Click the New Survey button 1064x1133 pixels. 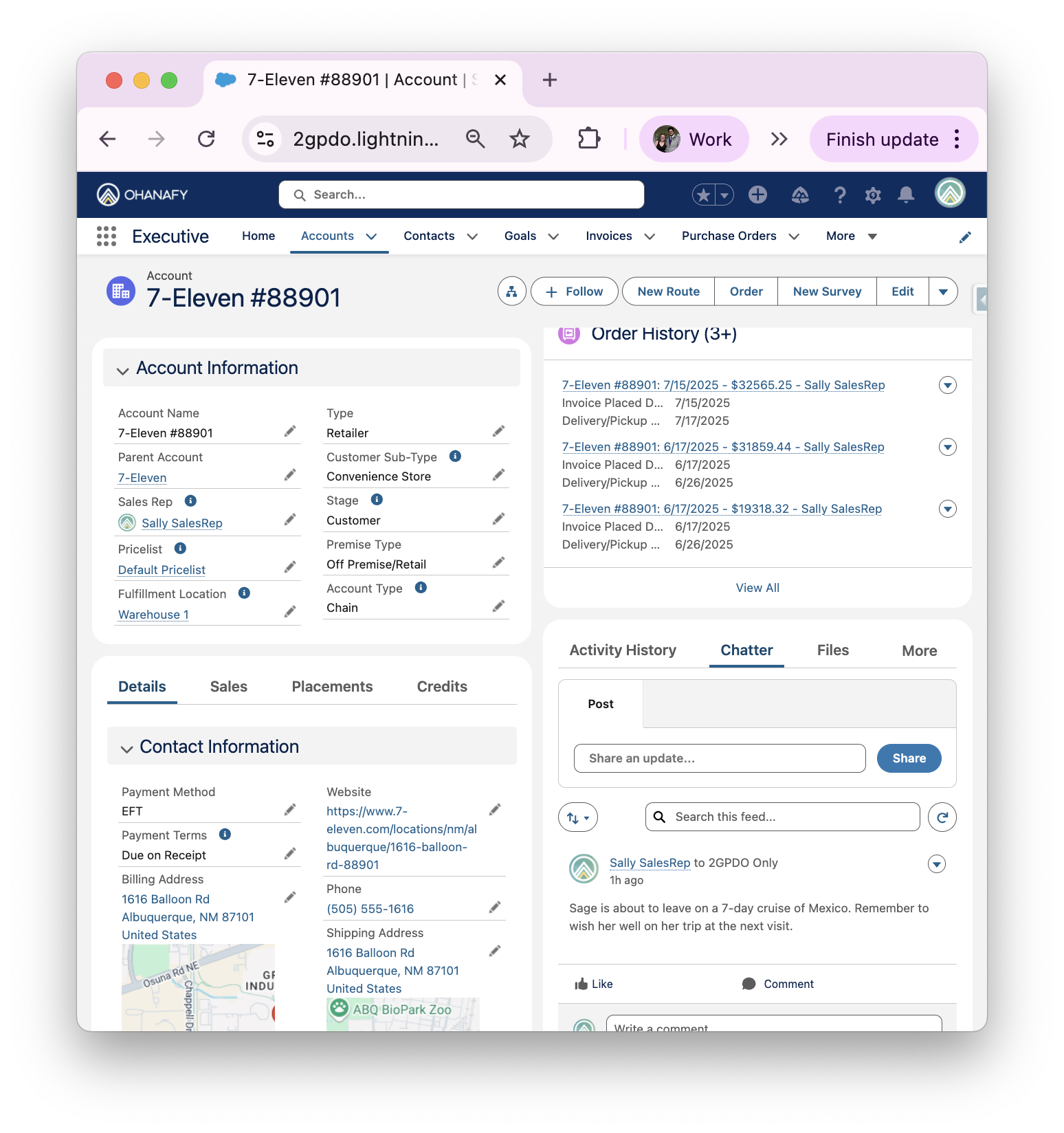click(827, 291)
